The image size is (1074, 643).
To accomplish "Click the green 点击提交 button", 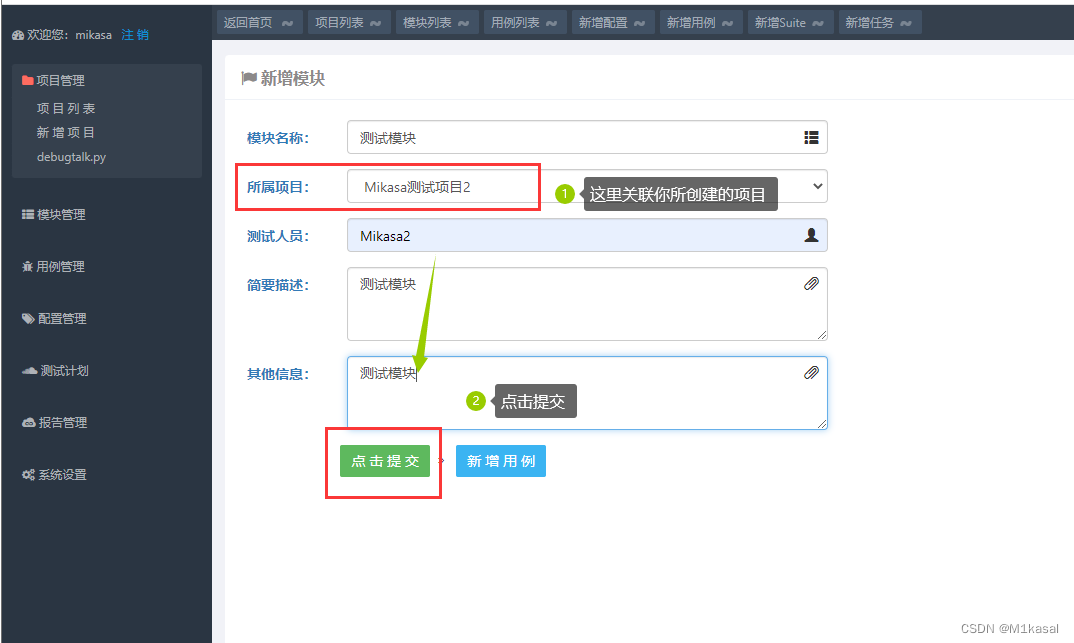I will pyautogui.click(x=385, y=461).
